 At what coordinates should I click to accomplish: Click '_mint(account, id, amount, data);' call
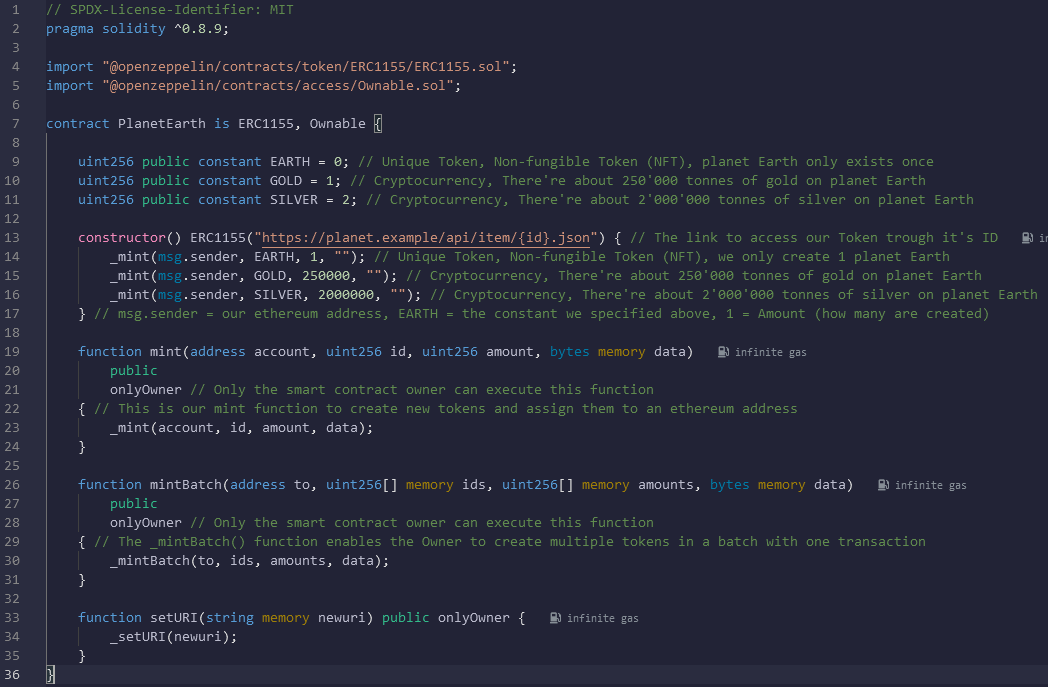tap(241, 428)
